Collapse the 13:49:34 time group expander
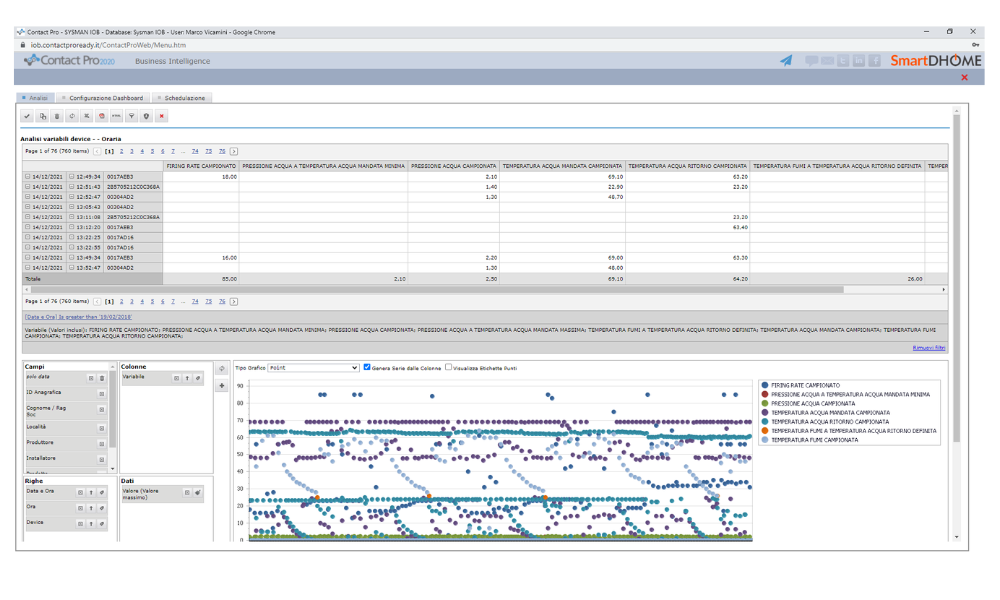Image resolution: width=1000 pixels, height=600 pixels. click(71, 258)
